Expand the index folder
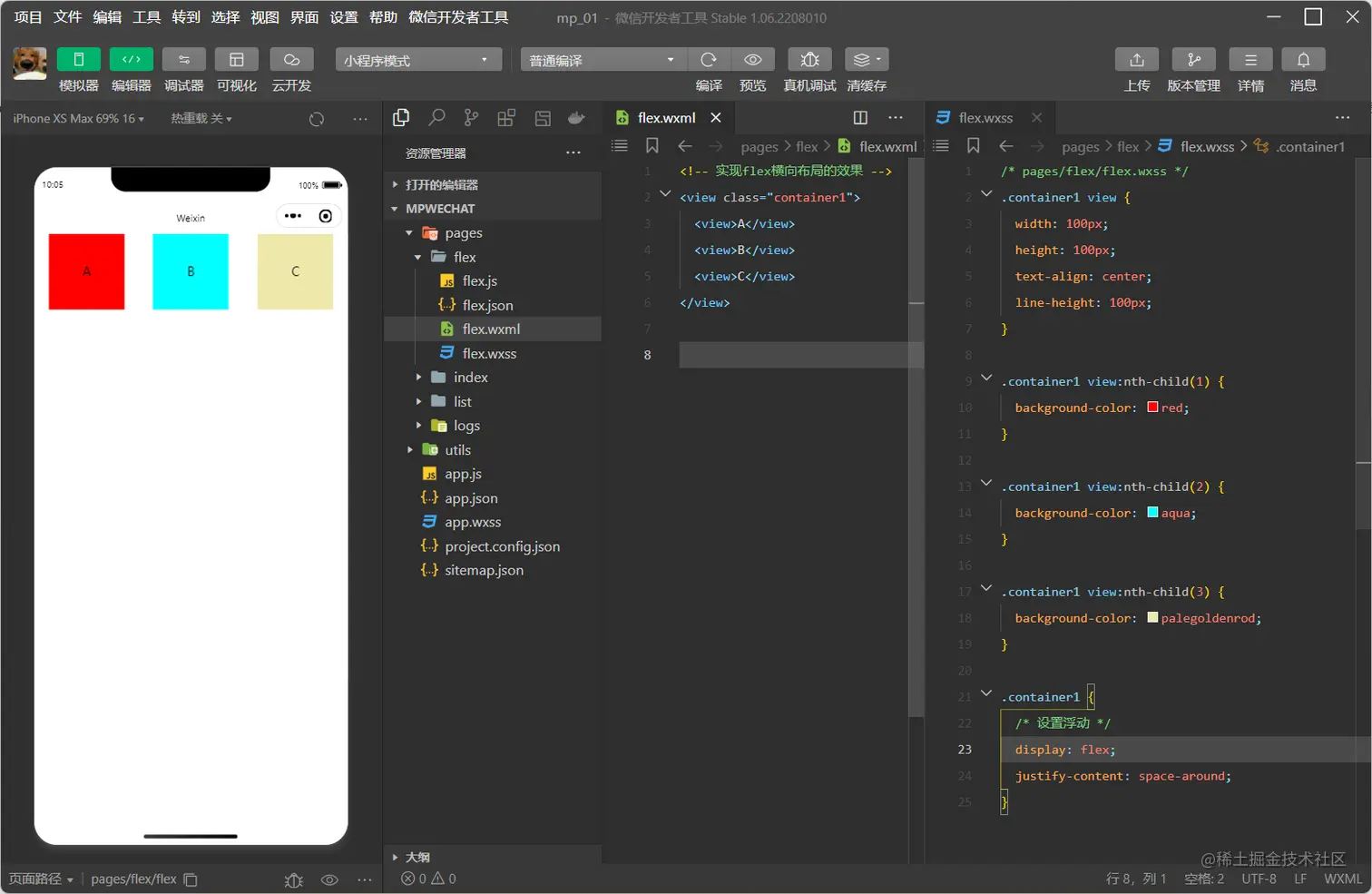Image resolution: width=1372 pixels, height=894 pixels. coord(493,378)
